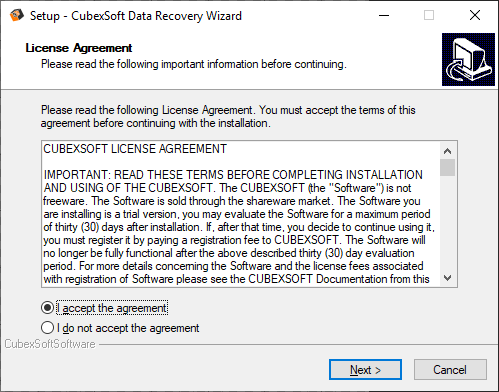This screenshot has width=499, height=392.
Task: Click the Setup - CubexSoft Data Recovery Wizard title
Action: point(136,16)
